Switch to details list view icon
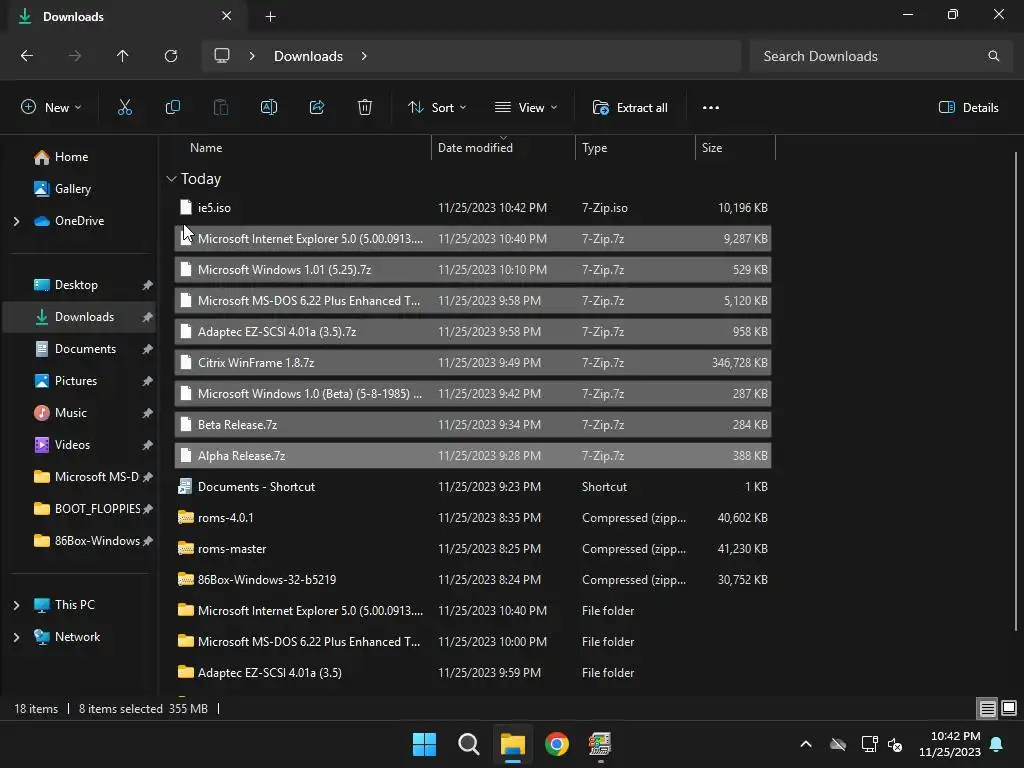The width and height of the screenshot is (1024, 768). click(987, 708)
